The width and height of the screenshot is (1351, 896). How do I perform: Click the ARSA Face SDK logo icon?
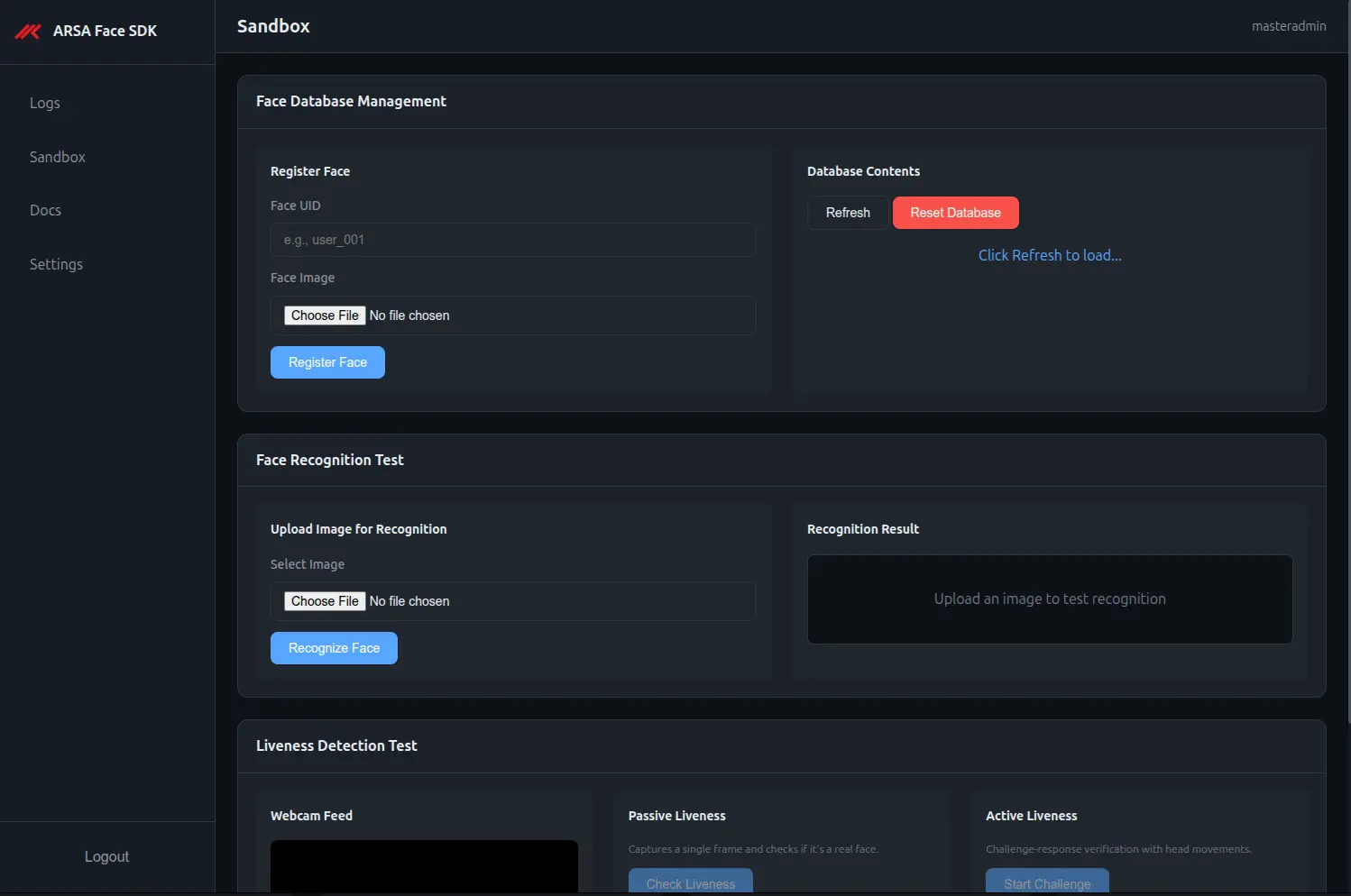27,31
